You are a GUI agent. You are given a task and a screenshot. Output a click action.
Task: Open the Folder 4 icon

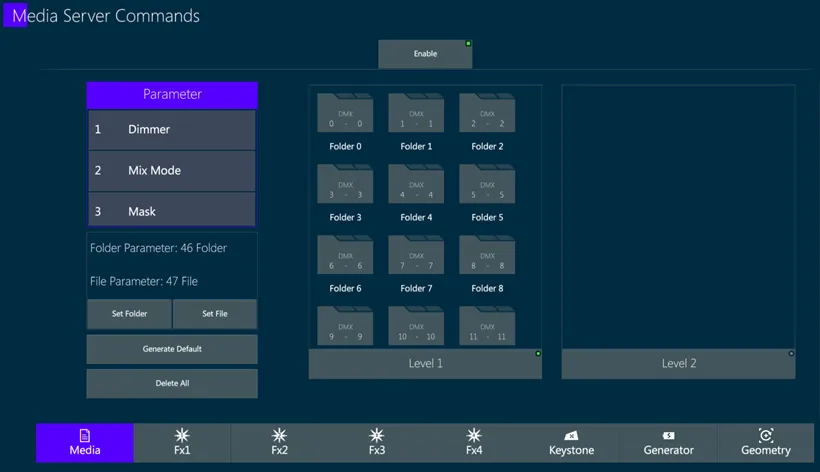tap(416, 183)
